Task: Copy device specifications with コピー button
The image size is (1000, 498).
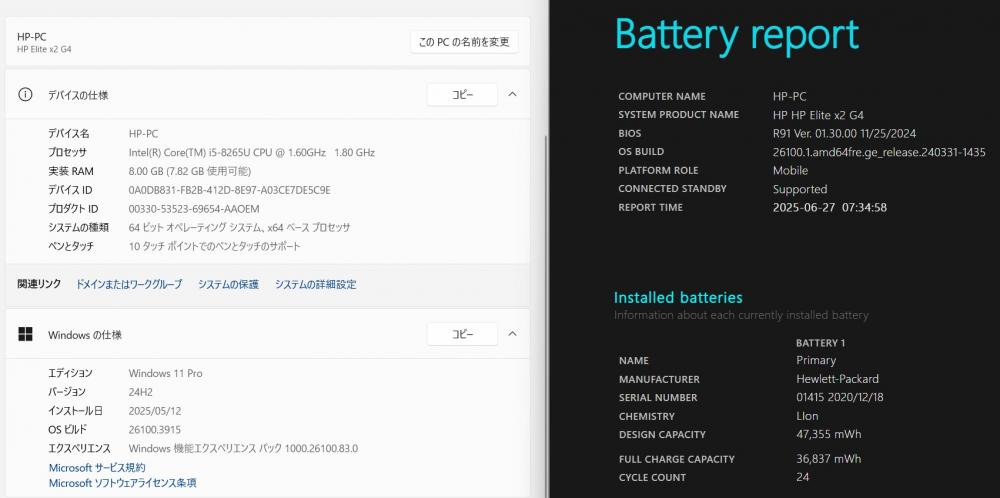Action: click(x=462, y=94)
